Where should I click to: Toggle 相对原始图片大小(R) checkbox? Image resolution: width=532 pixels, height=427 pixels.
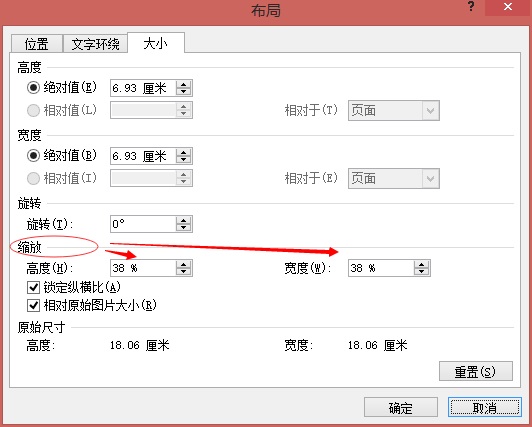pyautogui.click(x=33, y=305)
